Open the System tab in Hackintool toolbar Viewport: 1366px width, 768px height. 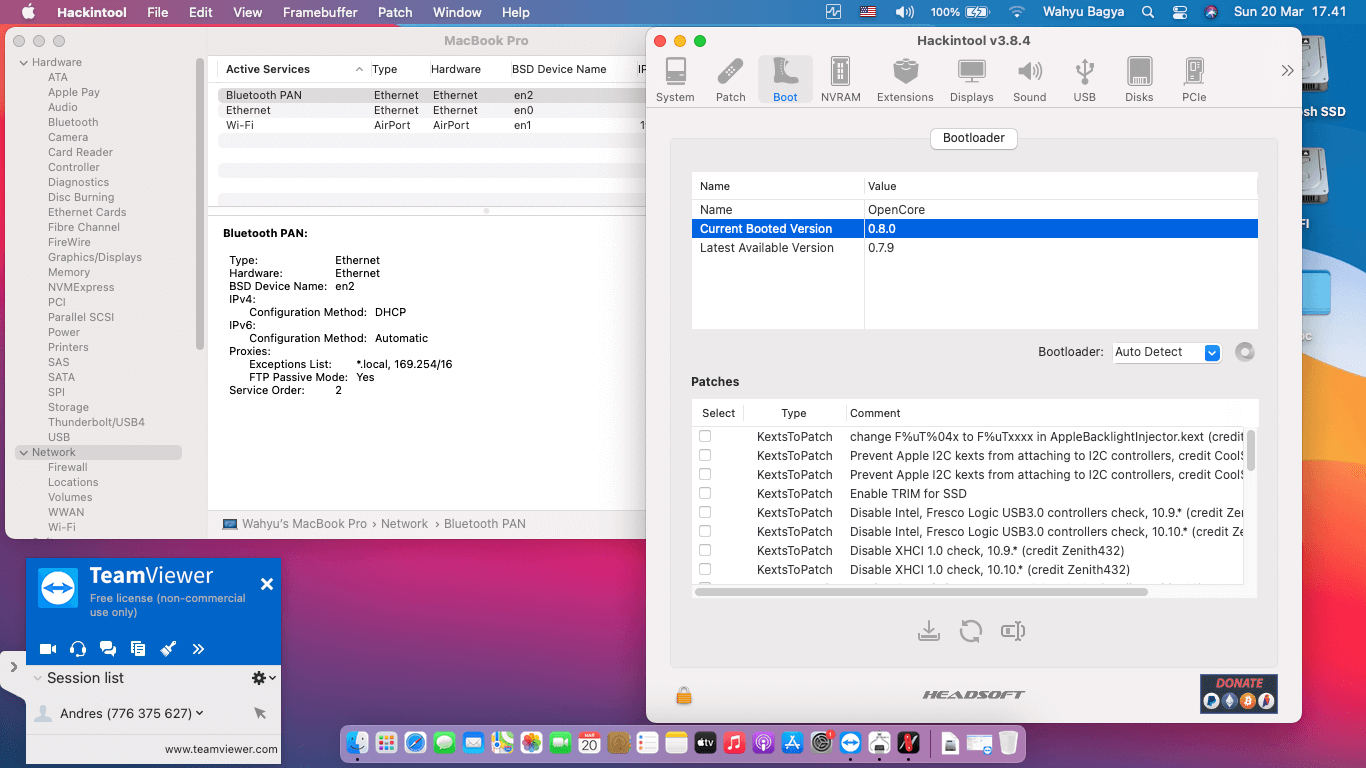coord(675,80)
